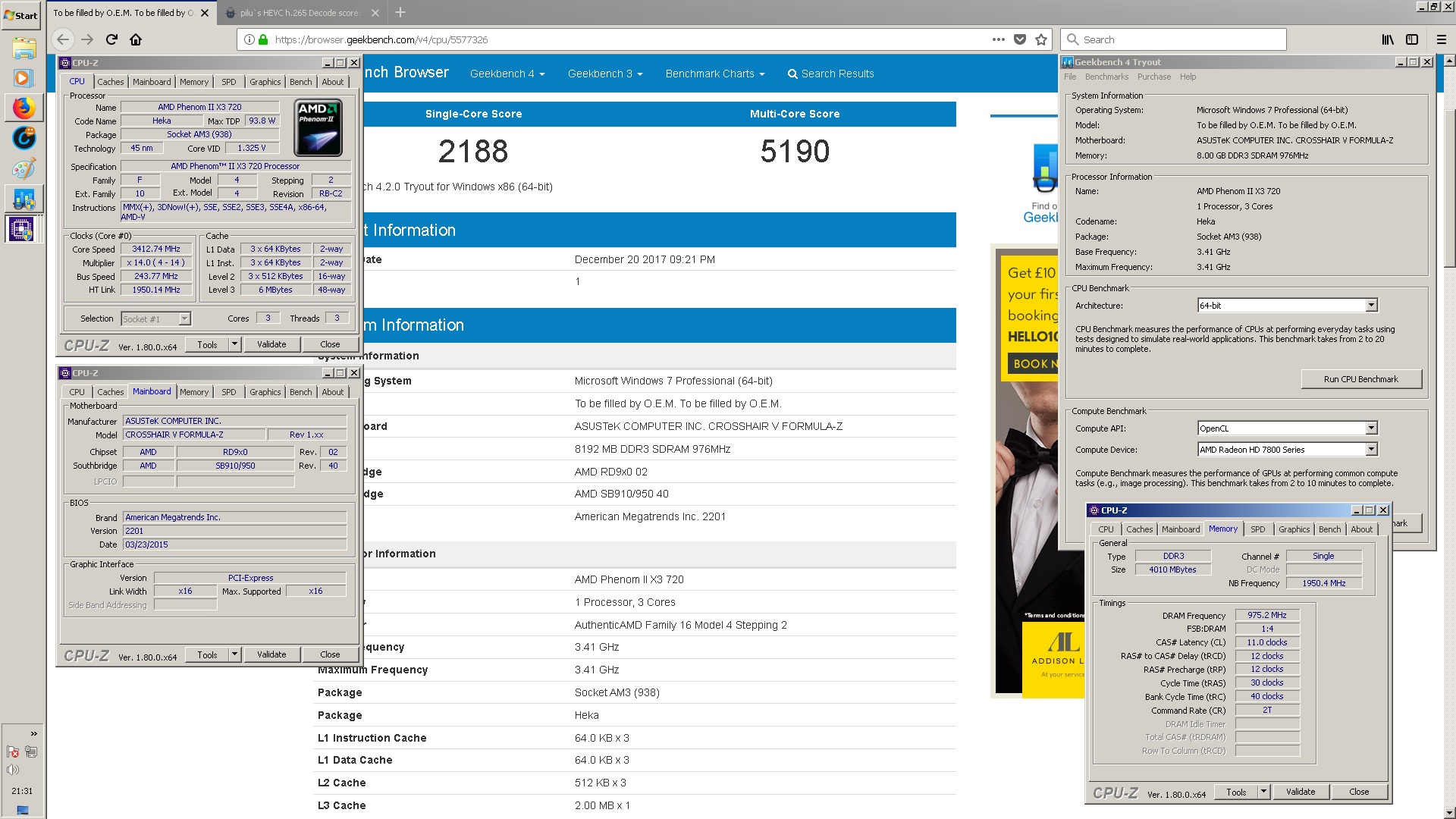Click the Windows Start button
This screenshot has width=1456, height=819.
point(21,15)
